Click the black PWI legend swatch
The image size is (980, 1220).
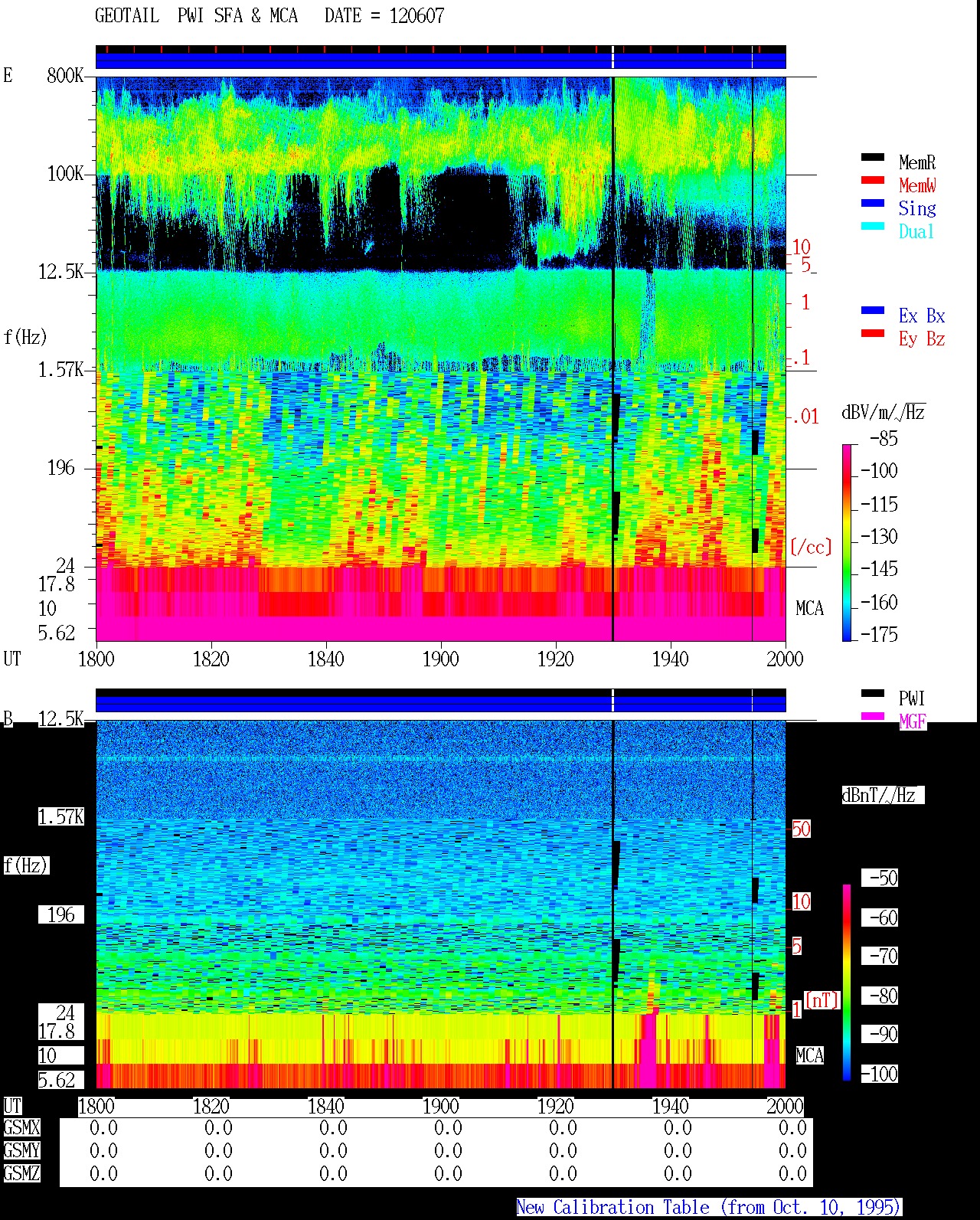[873, 694]
